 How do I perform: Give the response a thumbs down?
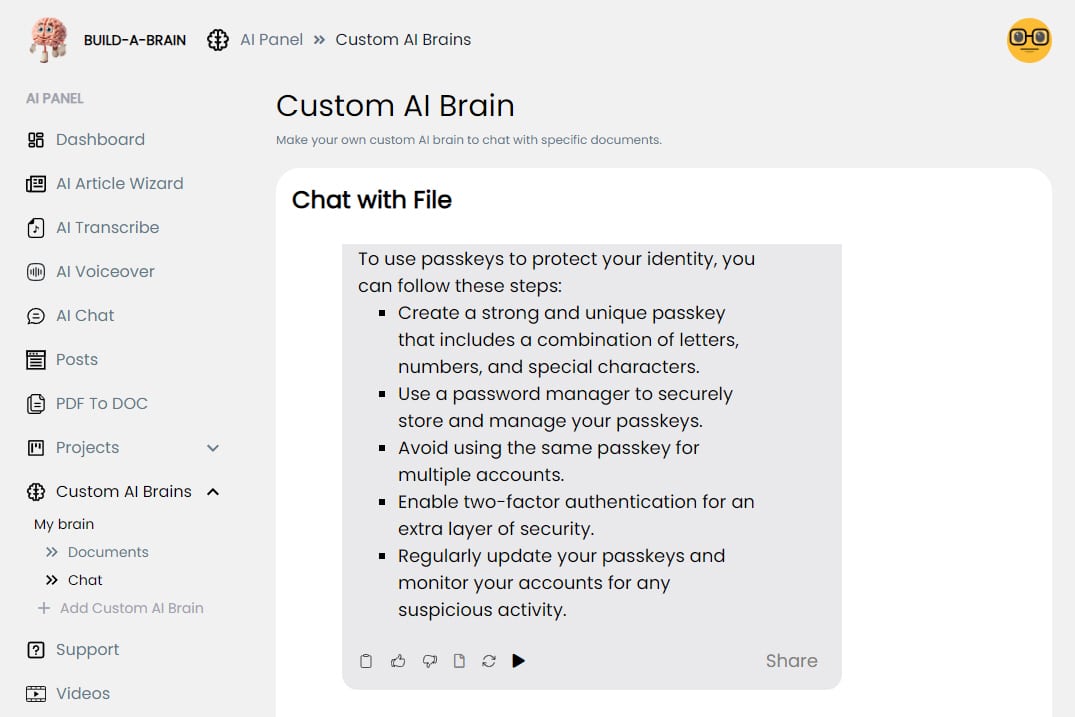click(429, 660)
